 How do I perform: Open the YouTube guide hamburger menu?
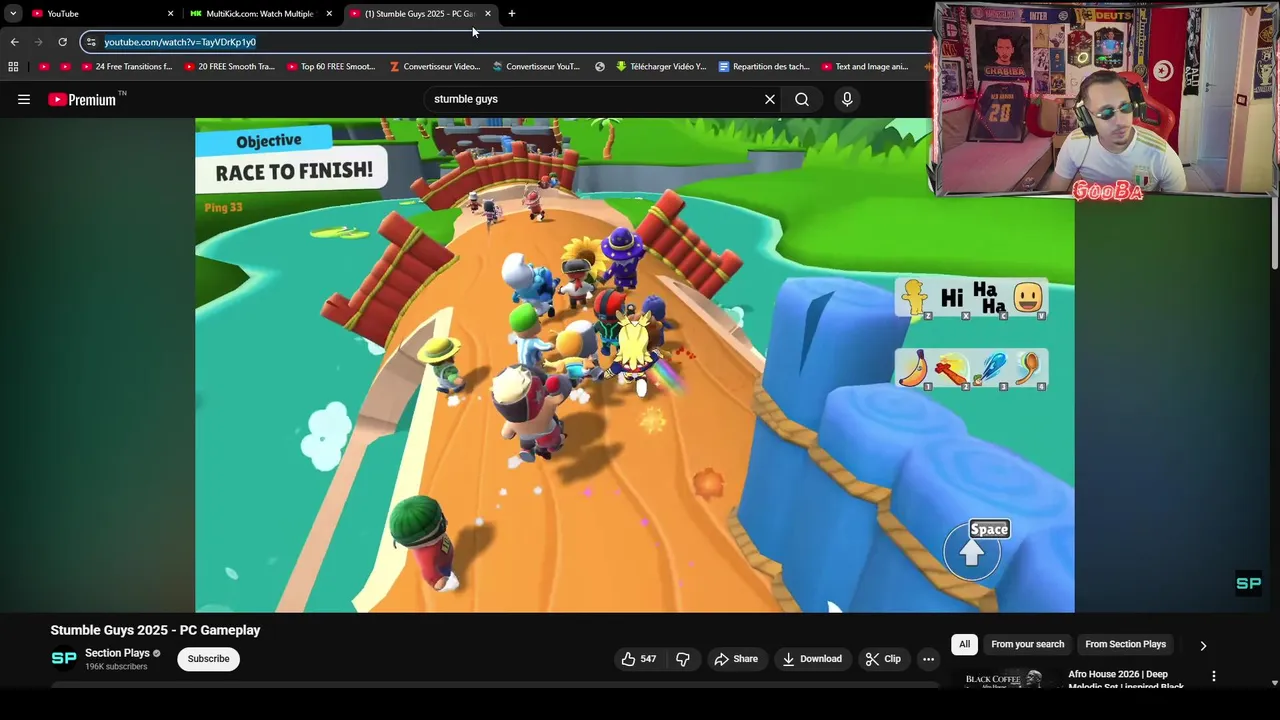(x=24, y=99)
